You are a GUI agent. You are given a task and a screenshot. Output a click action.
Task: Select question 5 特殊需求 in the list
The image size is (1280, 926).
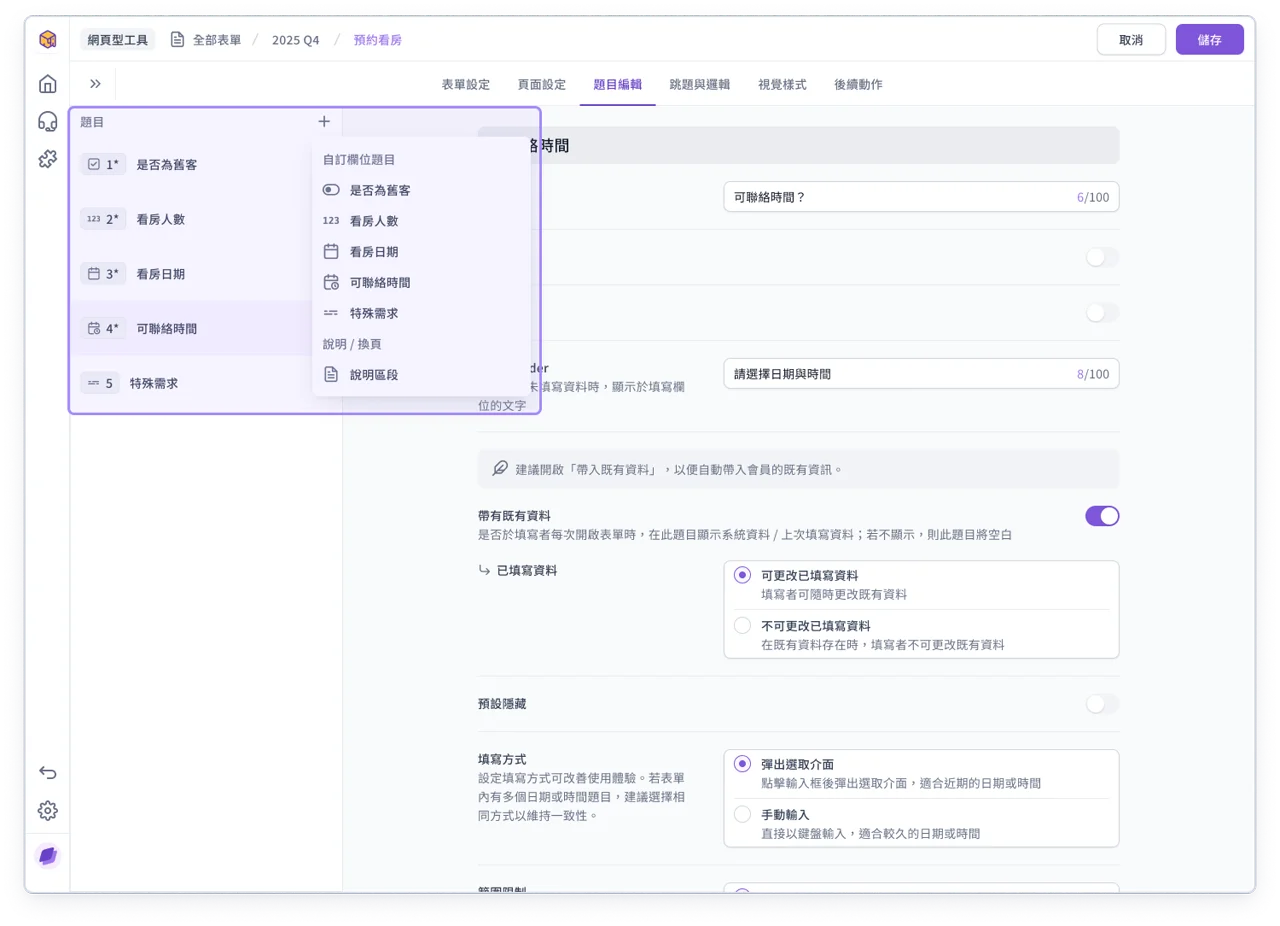coord(205,383)
